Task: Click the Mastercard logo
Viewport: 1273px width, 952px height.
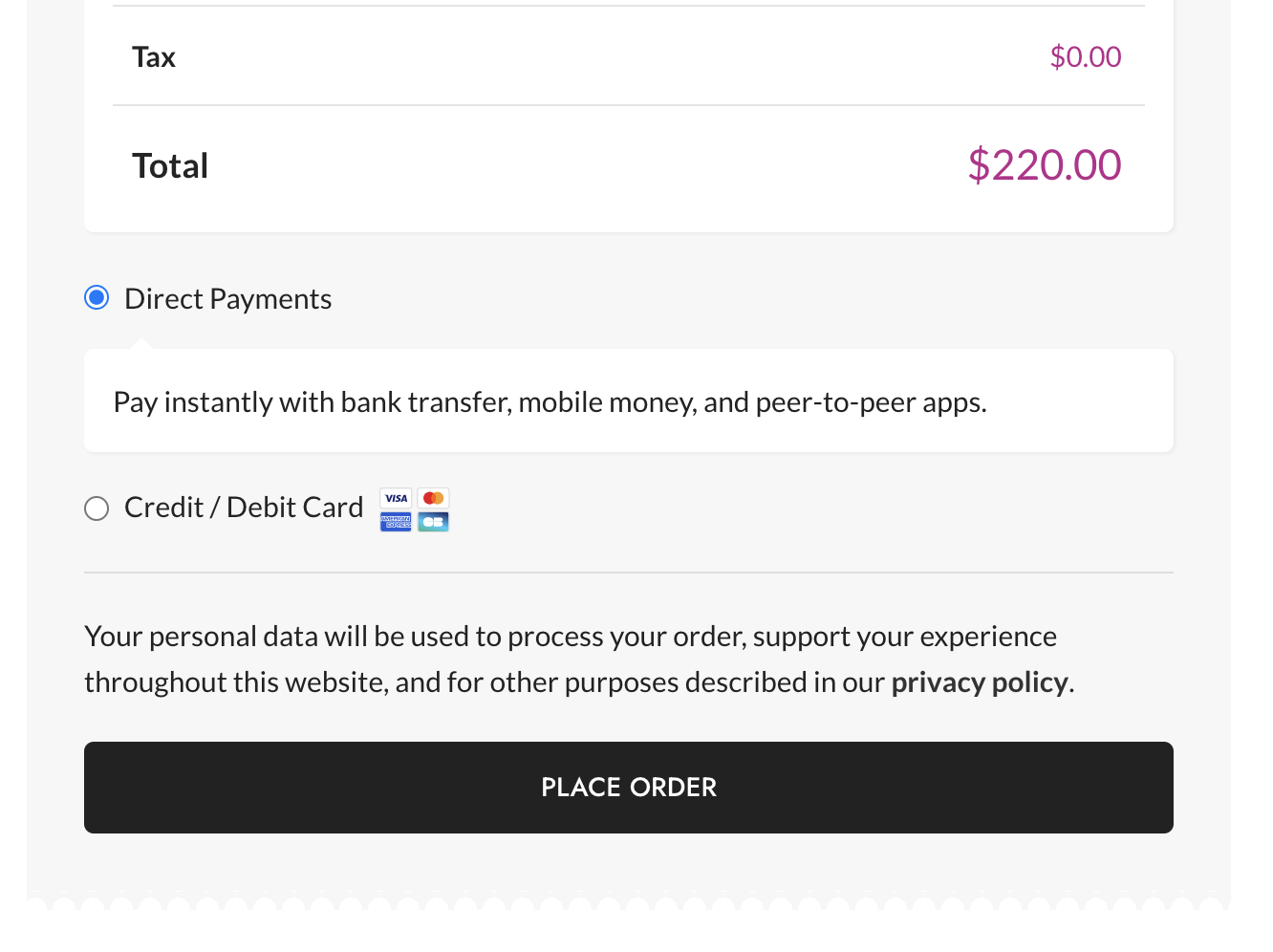Action: [x=433, y=497]
